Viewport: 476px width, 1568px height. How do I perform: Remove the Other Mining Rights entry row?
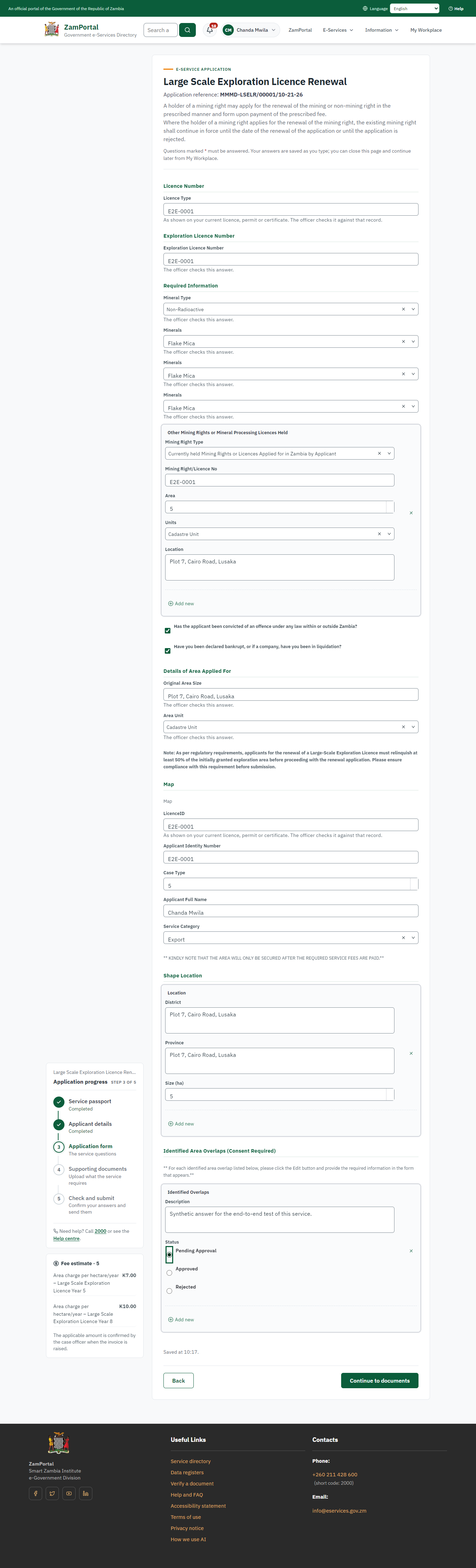(x=411, y=513)
